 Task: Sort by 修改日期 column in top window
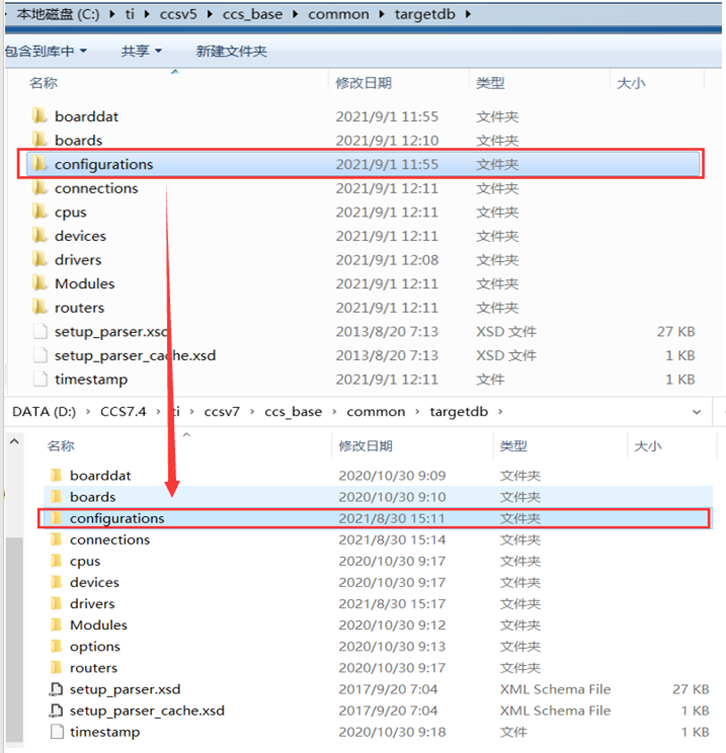(x=363, y=83)
